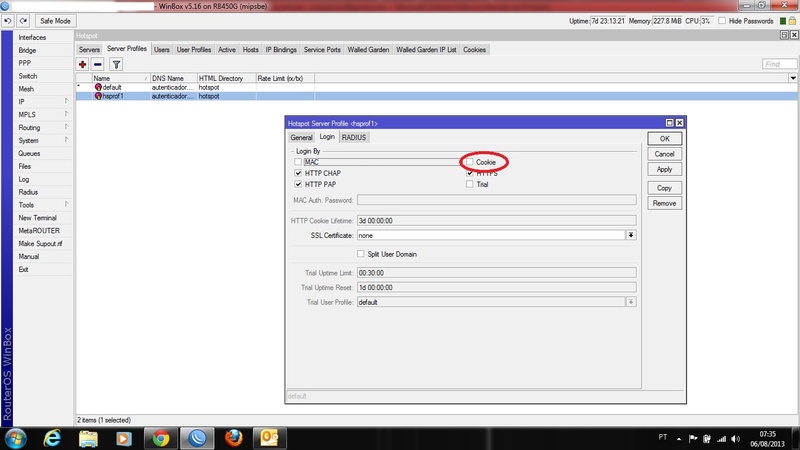
Task: Open Outlook on the taskbar
Action: click(x=269, y=438)
